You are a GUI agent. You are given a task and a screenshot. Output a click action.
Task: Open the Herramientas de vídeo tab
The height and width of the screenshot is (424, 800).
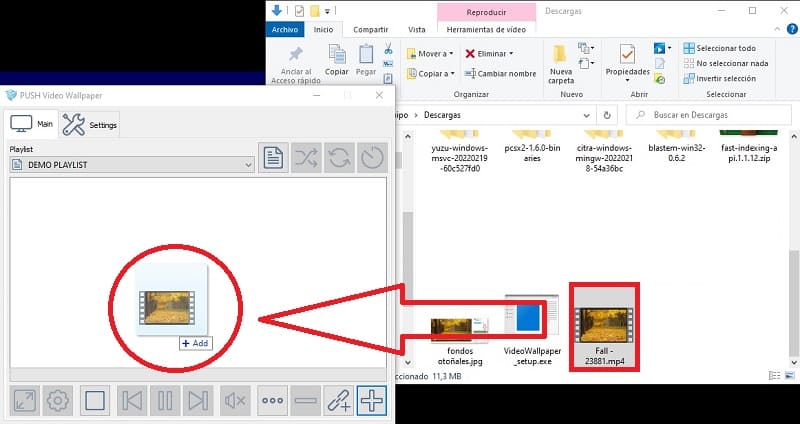(486, 30)
